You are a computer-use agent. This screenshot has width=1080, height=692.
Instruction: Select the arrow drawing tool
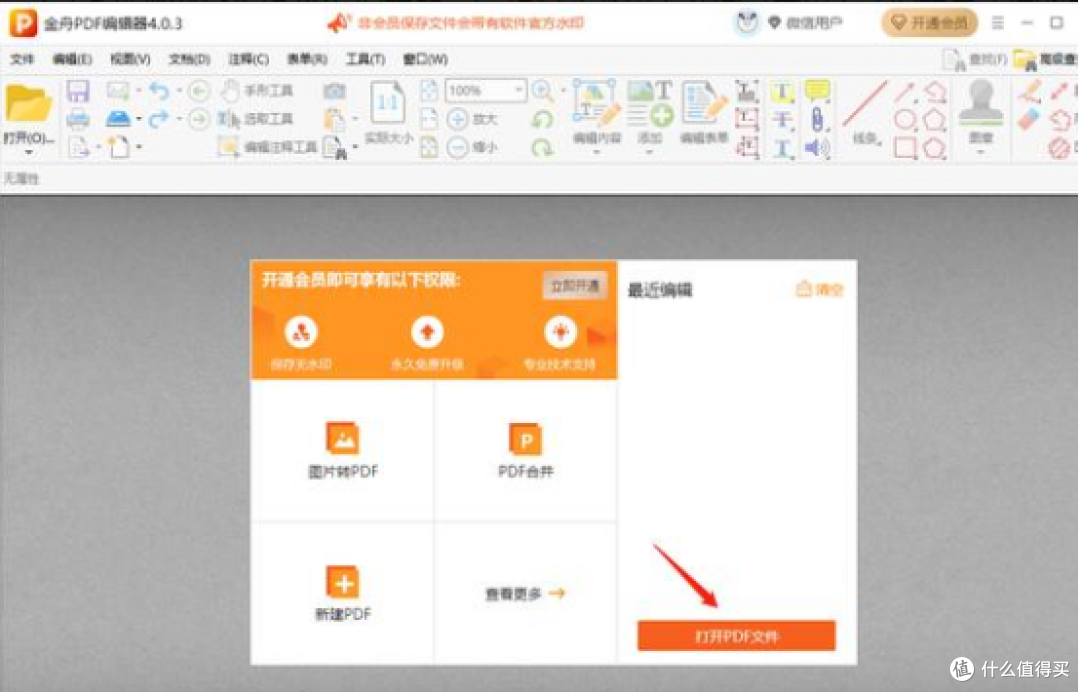905,92
